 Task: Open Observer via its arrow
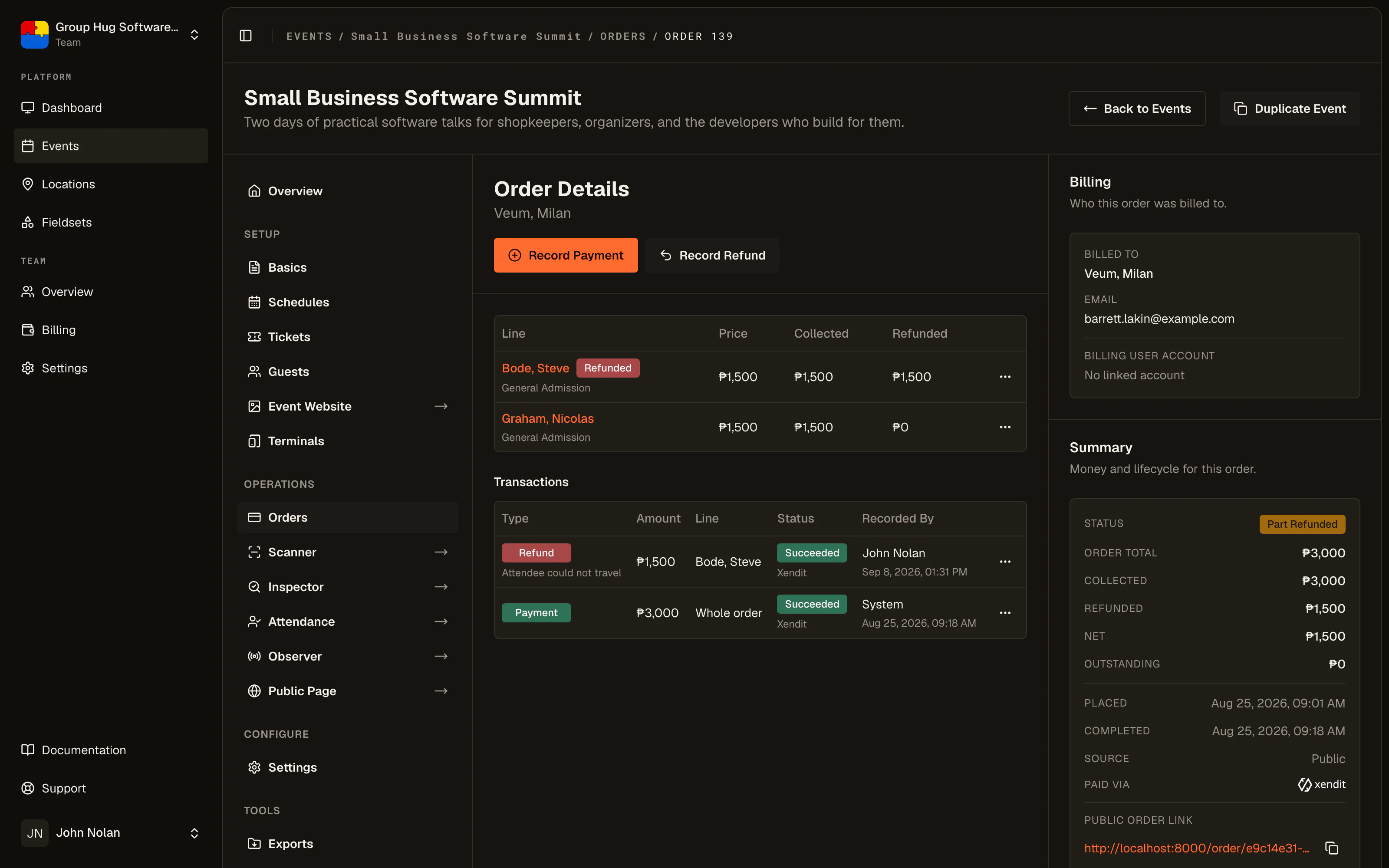(441, 656)
